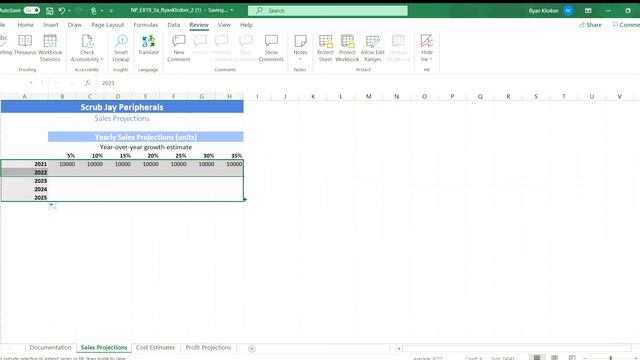Switch to Page Layout view in status bar
Viewport: 640px width, 360px height.
[554, 358]
